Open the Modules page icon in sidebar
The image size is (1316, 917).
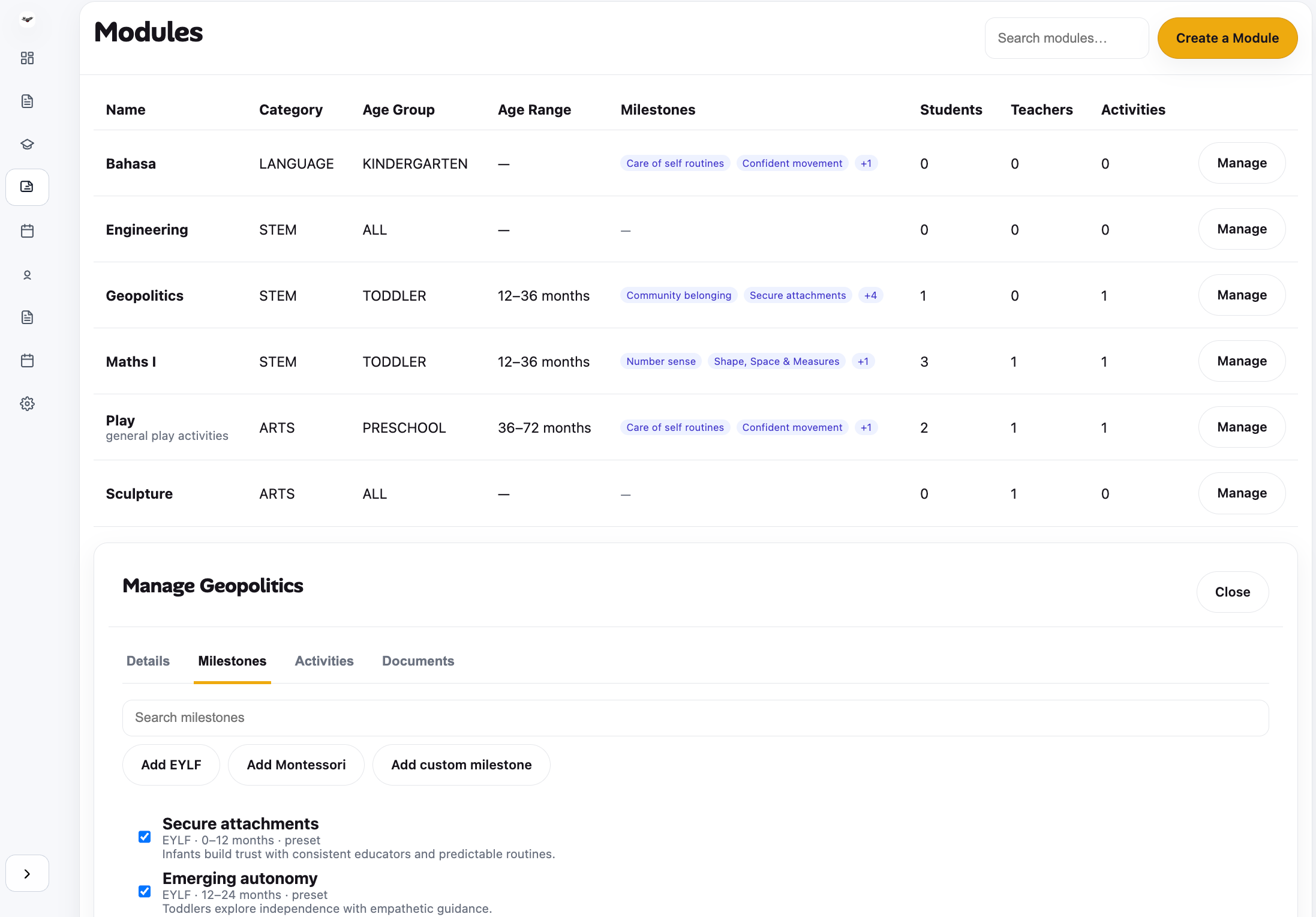pos(26,187)
